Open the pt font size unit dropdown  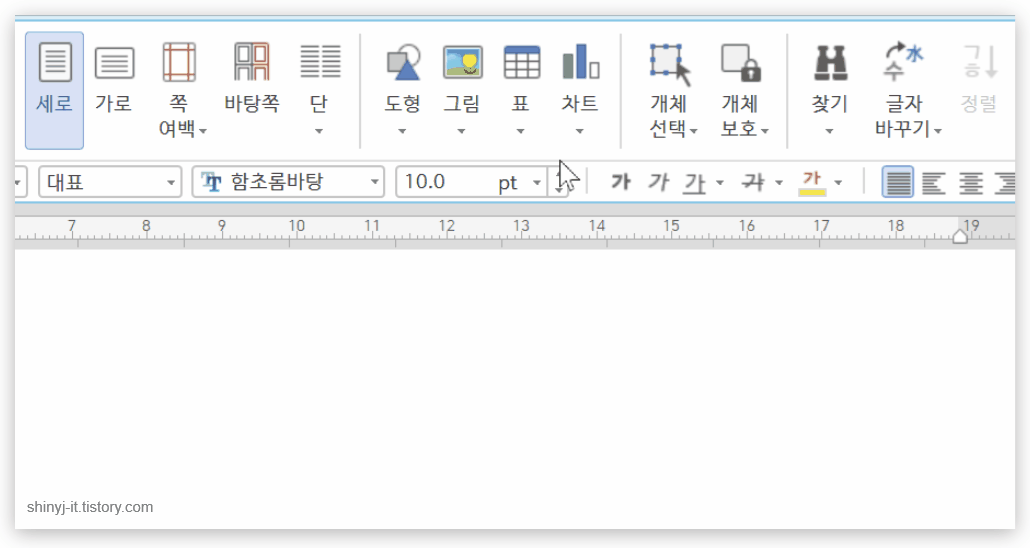pos(537,182)
